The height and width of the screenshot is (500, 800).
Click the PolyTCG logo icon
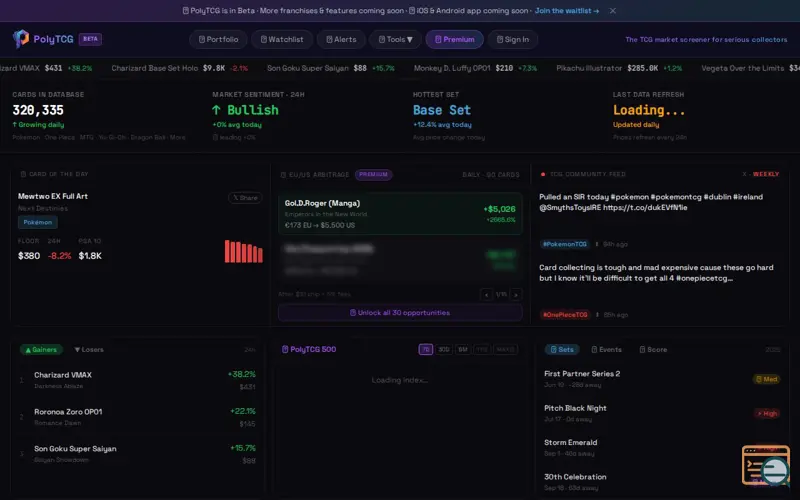tap(21, 39)
